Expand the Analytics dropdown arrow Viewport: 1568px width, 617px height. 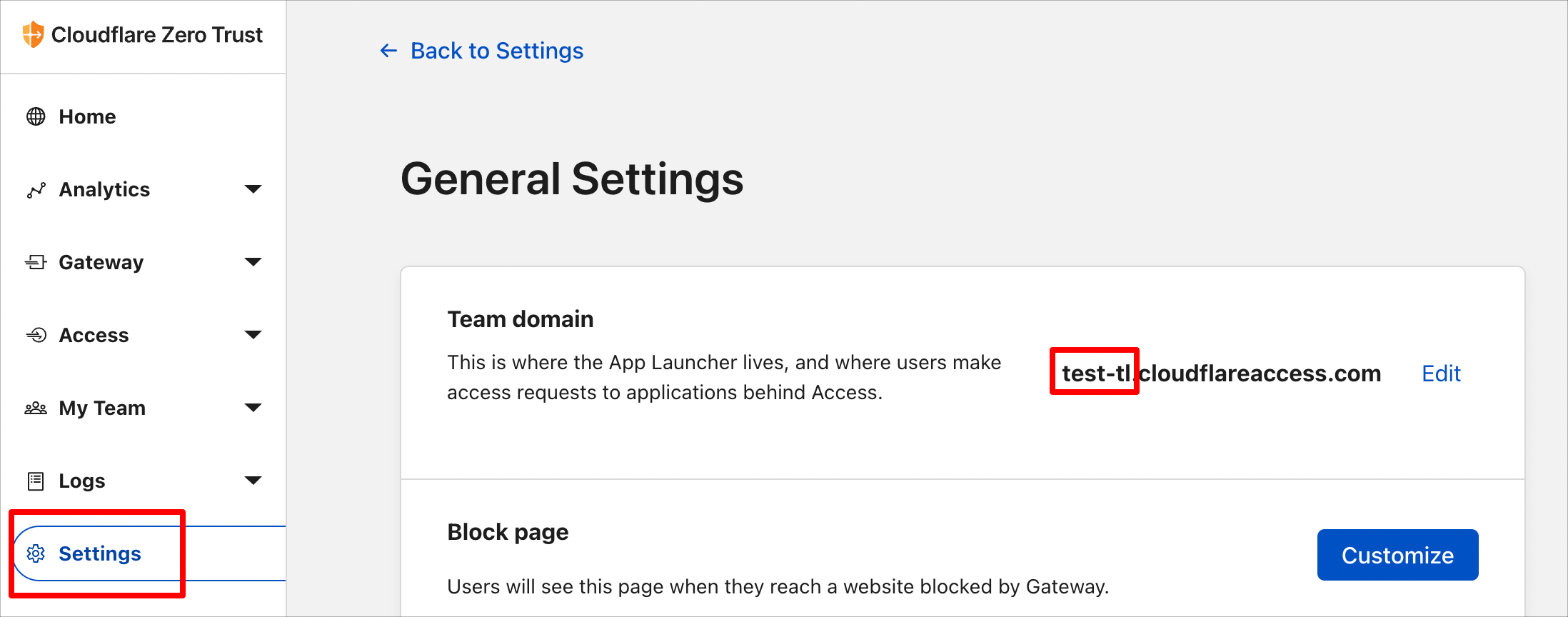pos(253,189)
